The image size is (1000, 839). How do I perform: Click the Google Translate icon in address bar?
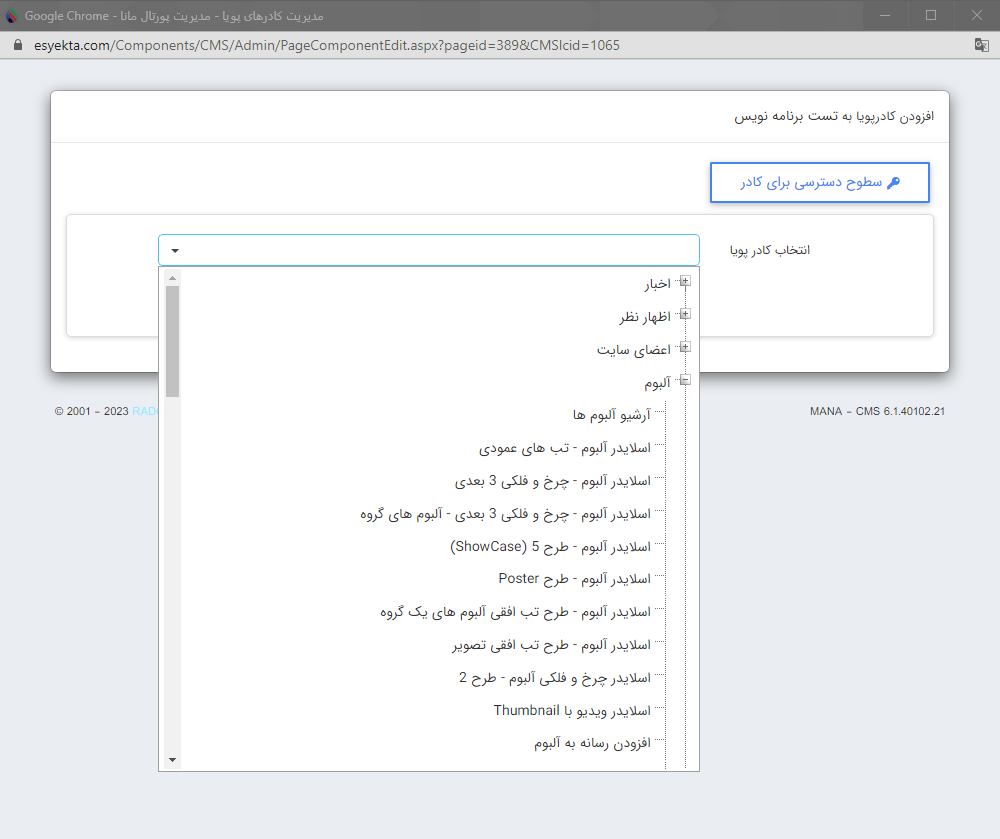click(981, 45)
